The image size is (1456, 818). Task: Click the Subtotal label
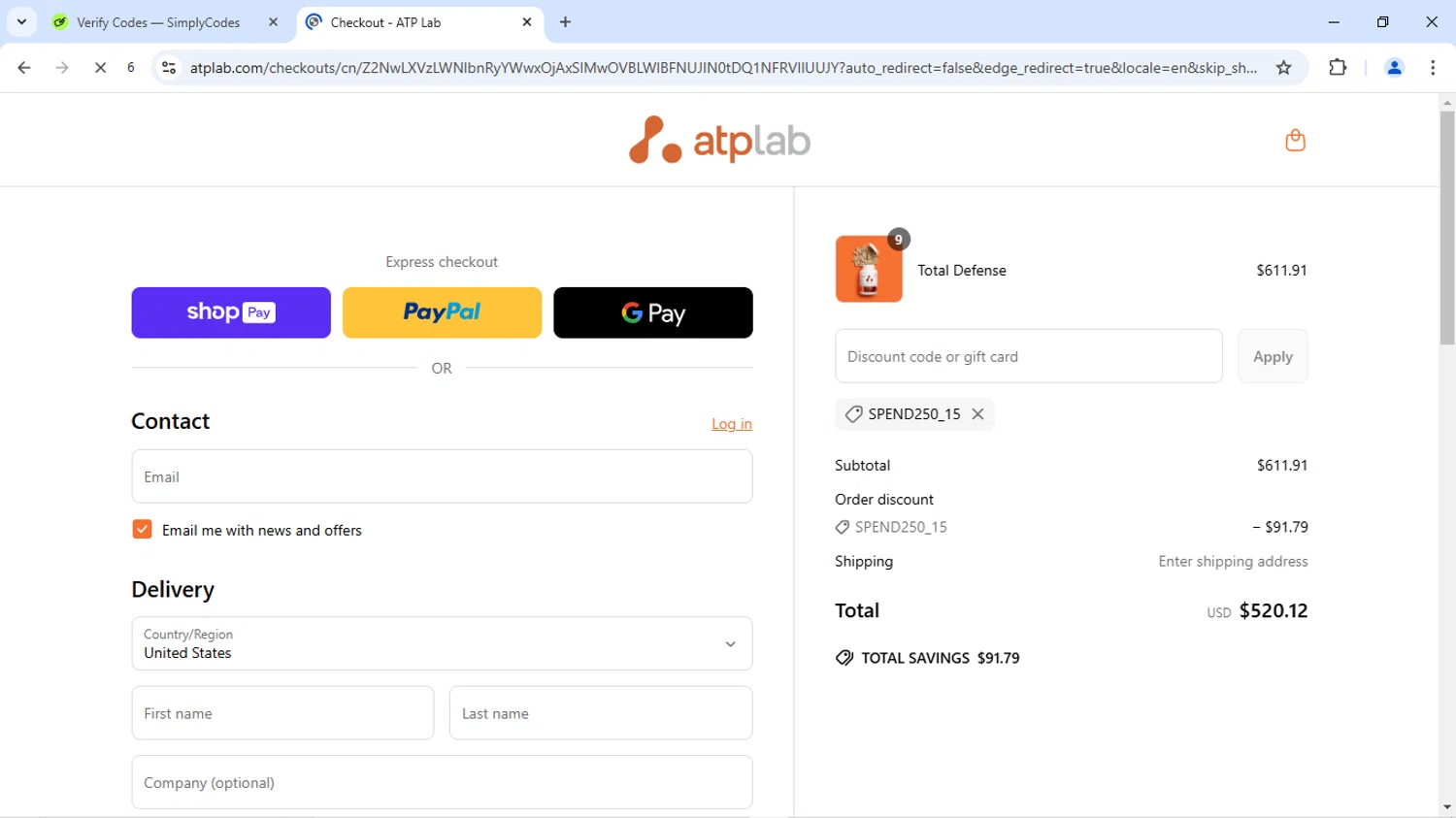coord(862,466)
